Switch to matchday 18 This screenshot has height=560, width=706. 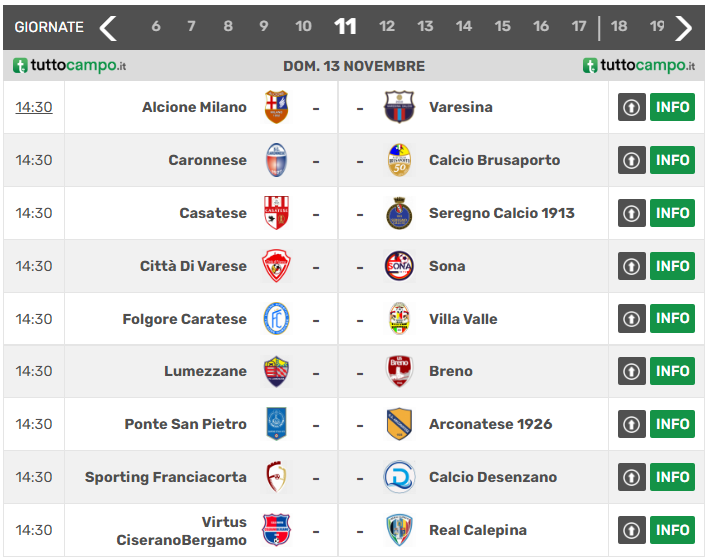619,27
